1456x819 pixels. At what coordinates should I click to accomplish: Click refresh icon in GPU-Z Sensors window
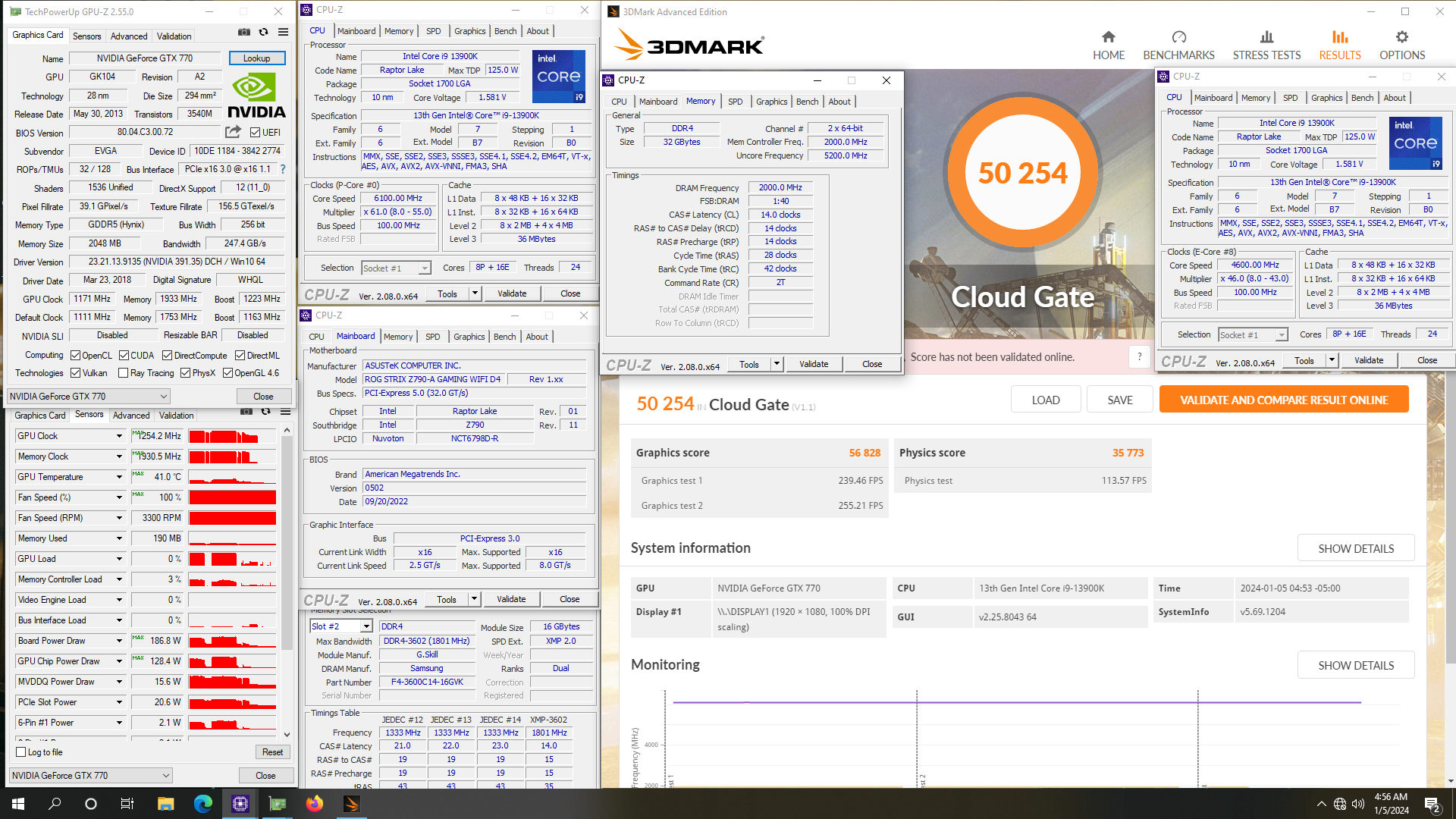265,412
